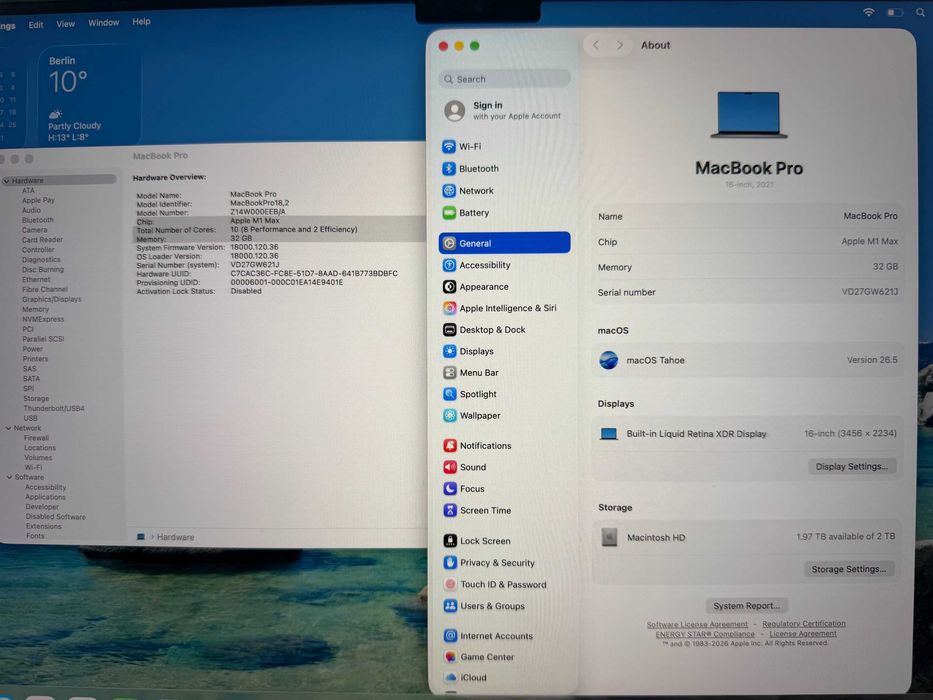The height and width of the screenshot is (700, 933).
Task: Open Regulatory Certification link
Action: pyautogui.click(x=803, y=624)
